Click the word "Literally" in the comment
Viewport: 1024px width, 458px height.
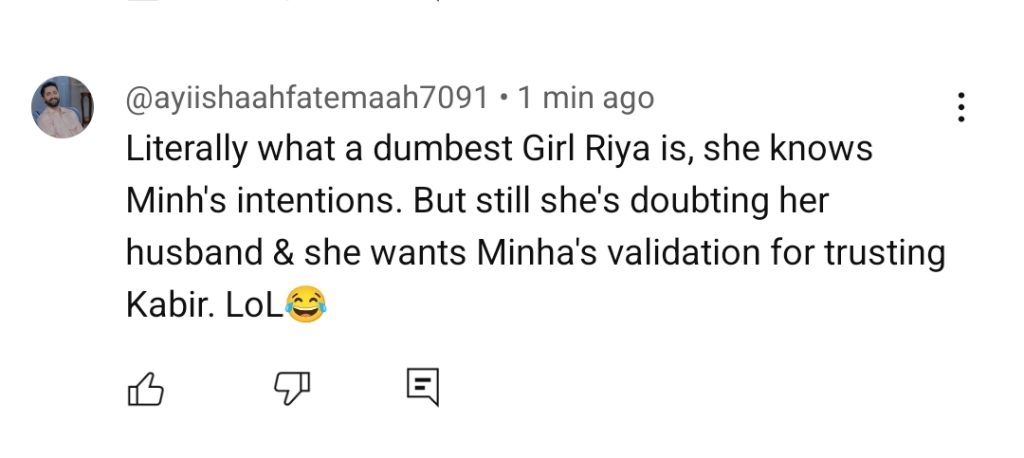[x=184, y=150]
